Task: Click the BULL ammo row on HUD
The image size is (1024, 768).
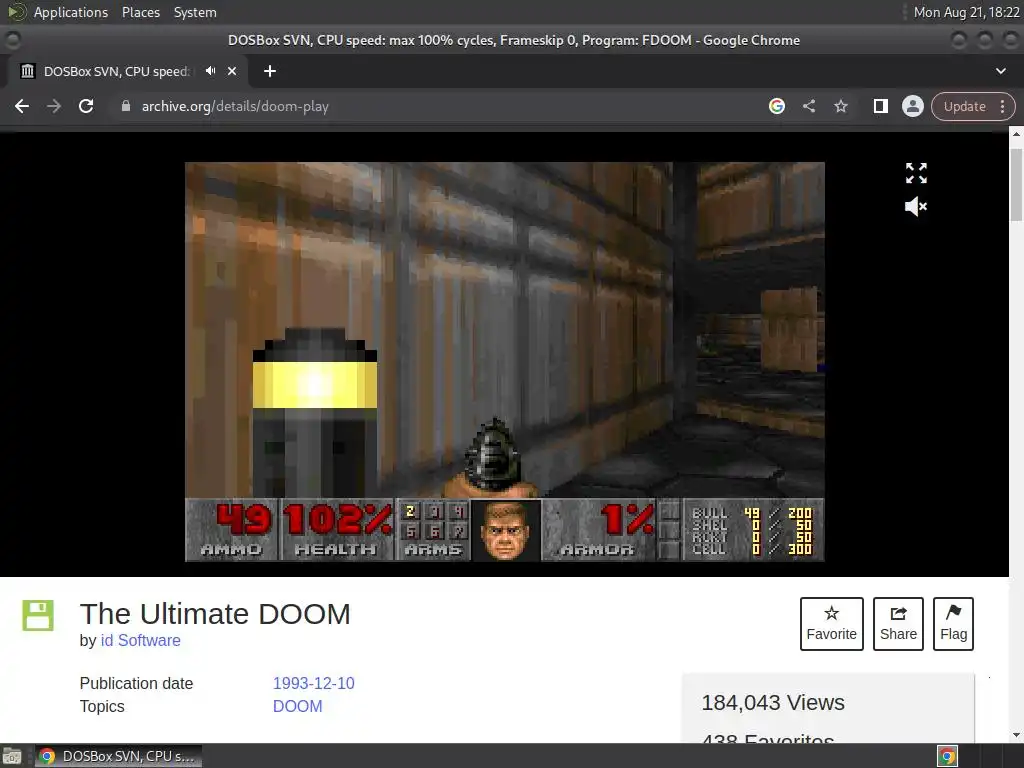Action: (x=752, y=513)
